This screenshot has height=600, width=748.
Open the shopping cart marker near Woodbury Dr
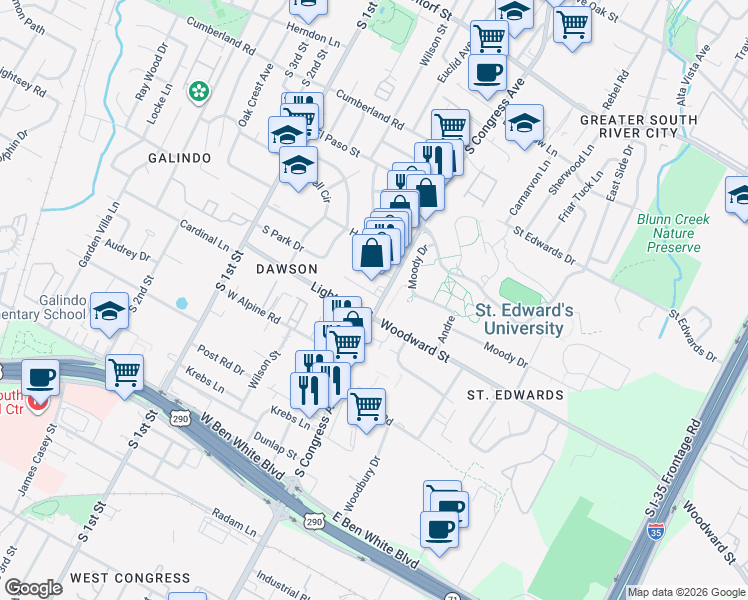click(367, 409)
